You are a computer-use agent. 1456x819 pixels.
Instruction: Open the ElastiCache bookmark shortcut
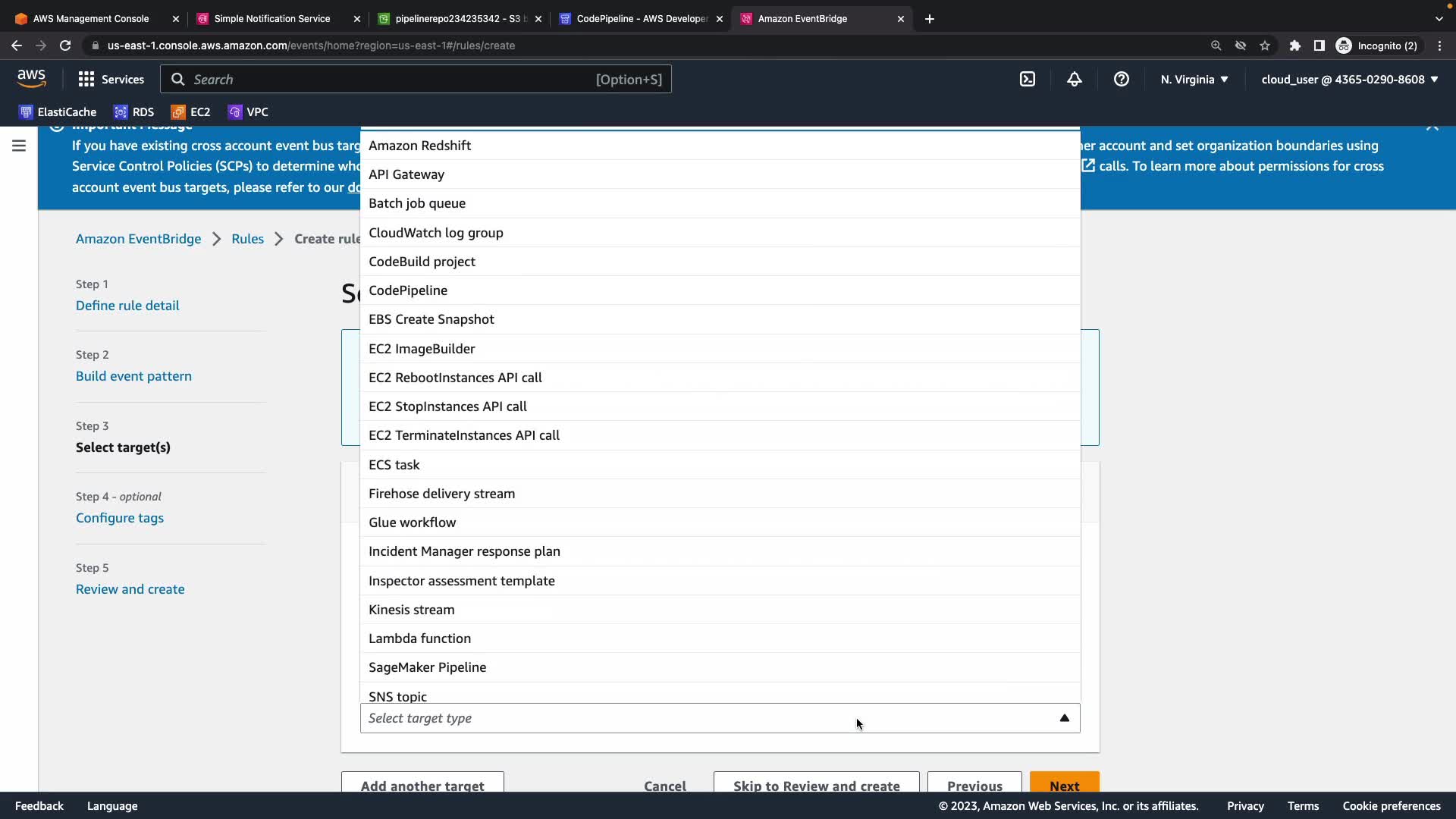coord(58,112)
